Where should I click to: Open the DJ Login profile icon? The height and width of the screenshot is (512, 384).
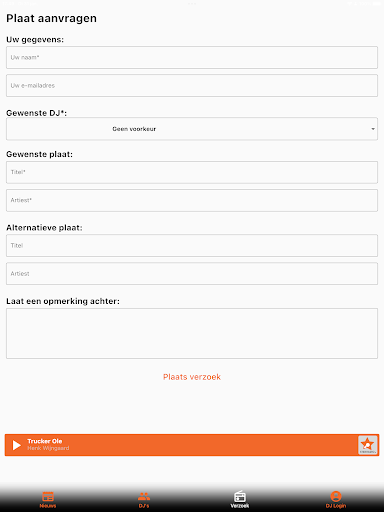(x=336, y=496)
